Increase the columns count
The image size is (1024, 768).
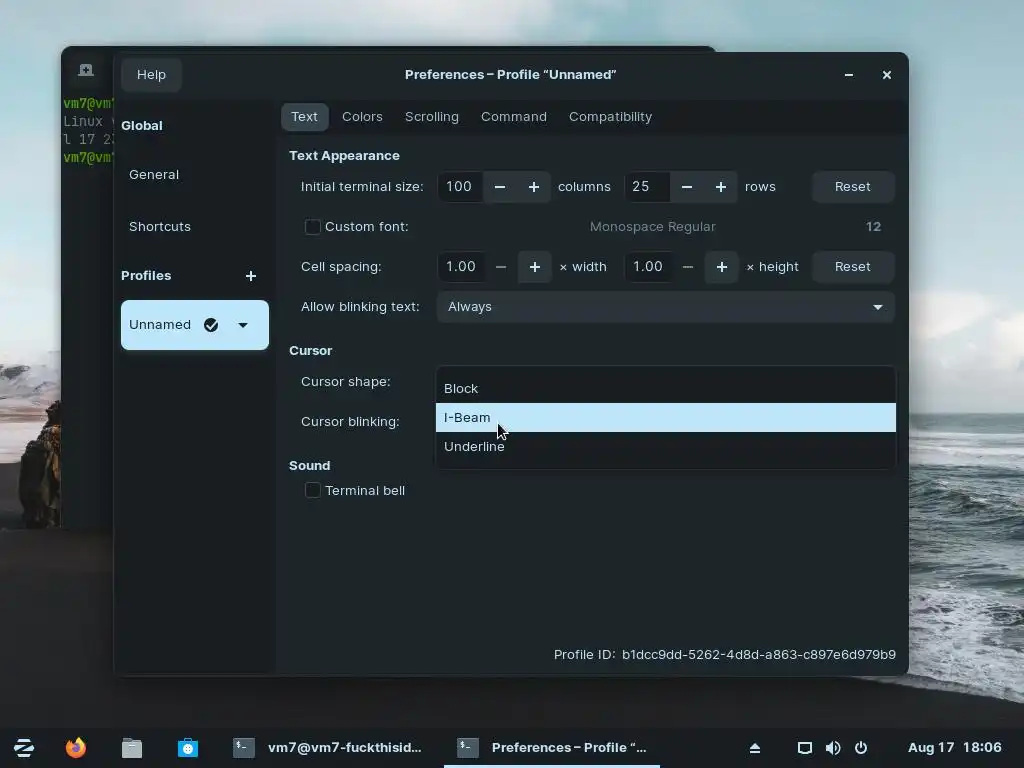[x=534, y=187]
